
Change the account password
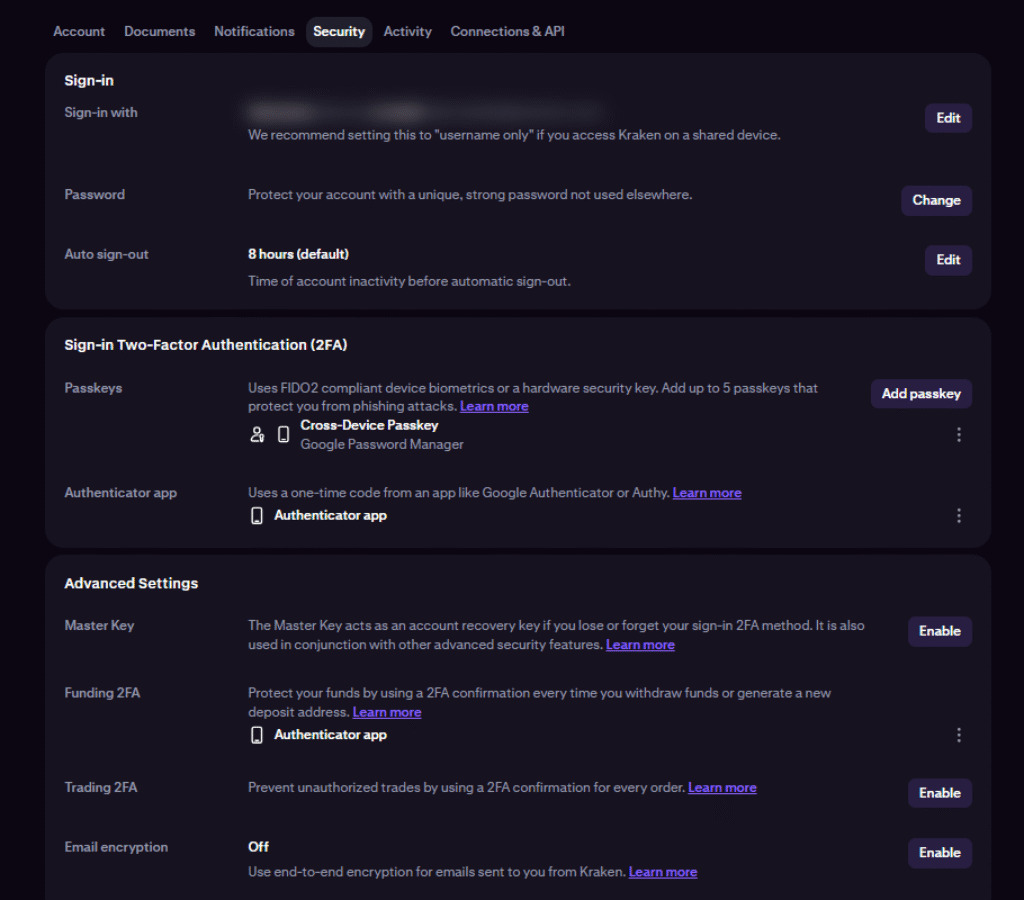tap(936, 200)
